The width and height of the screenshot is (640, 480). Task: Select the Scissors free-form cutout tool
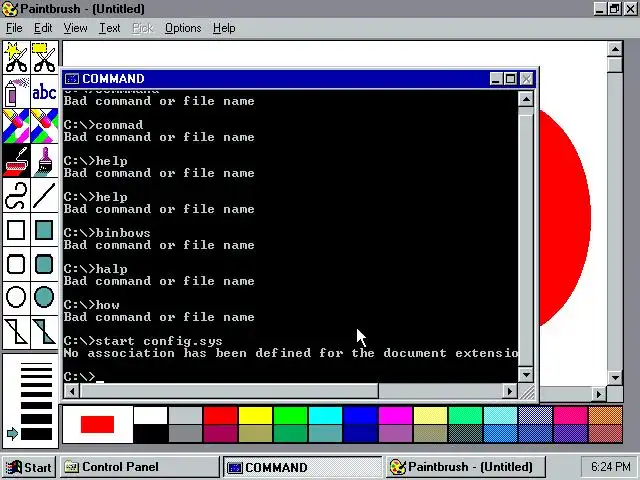16,58
